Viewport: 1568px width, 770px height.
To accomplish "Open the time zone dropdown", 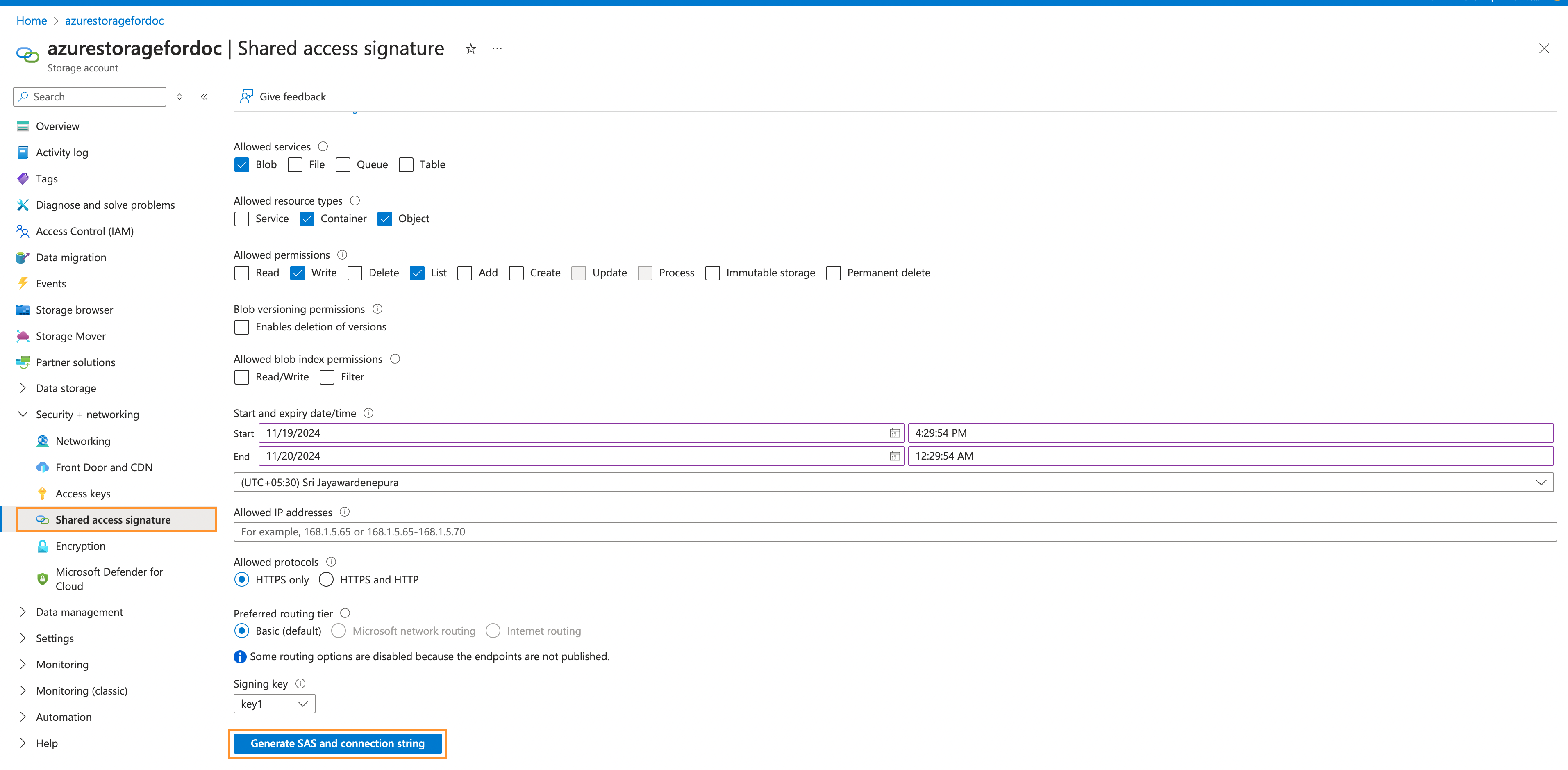I will click(893, 483).
